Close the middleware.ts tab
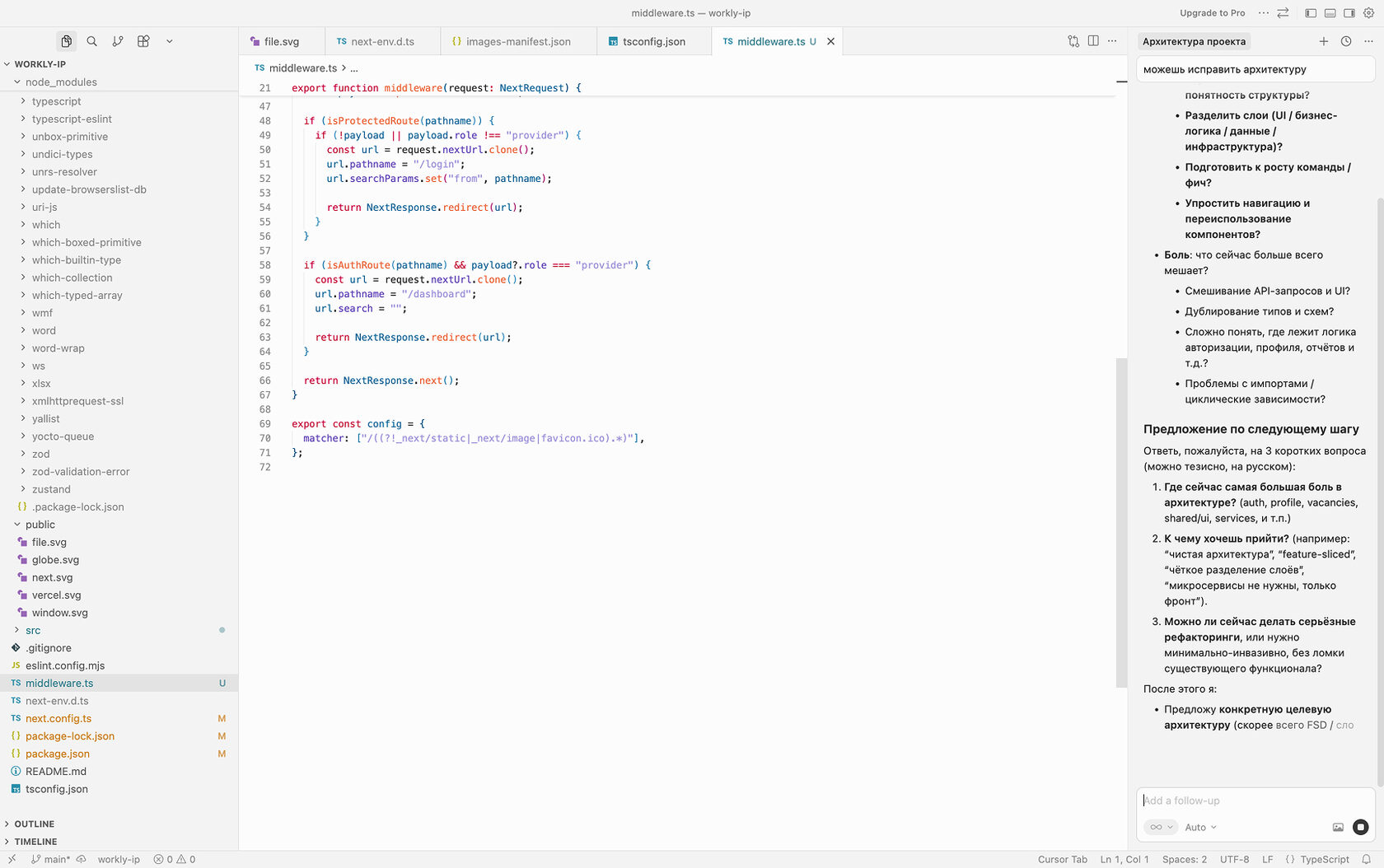Image resolution: width=1384 pixels, height=868 pixels. tap(830, 41)
